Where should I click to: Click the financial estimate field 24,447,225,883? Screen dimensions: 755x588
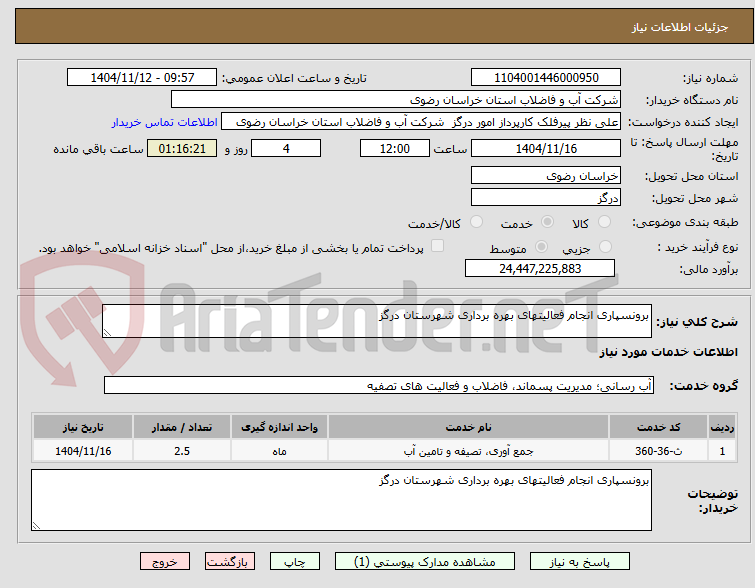point(540,268)
